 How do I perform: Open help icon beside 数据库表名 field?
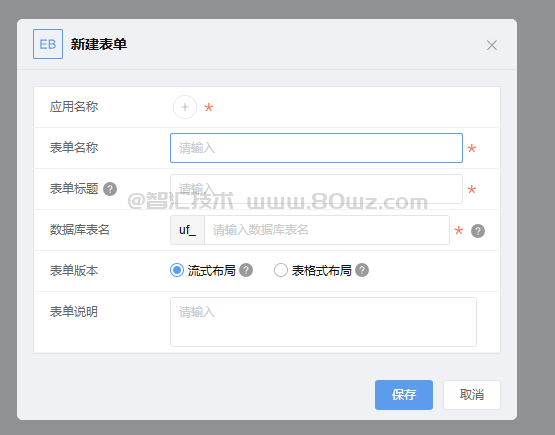tap(478, 231)
